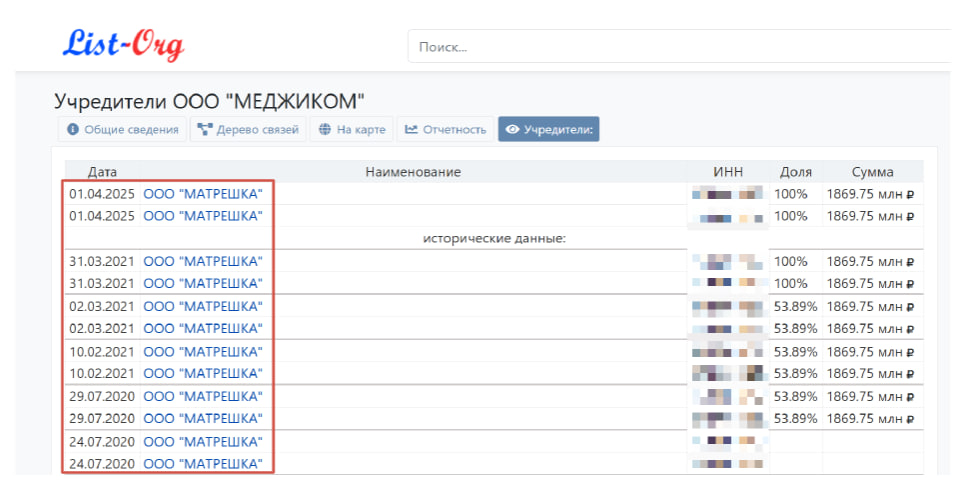Open the МАТРЕШКА link in the last 24.07.2020 row
Image resolution: width=960 pixels, height=482 pixels.
[x=203, y=464]
